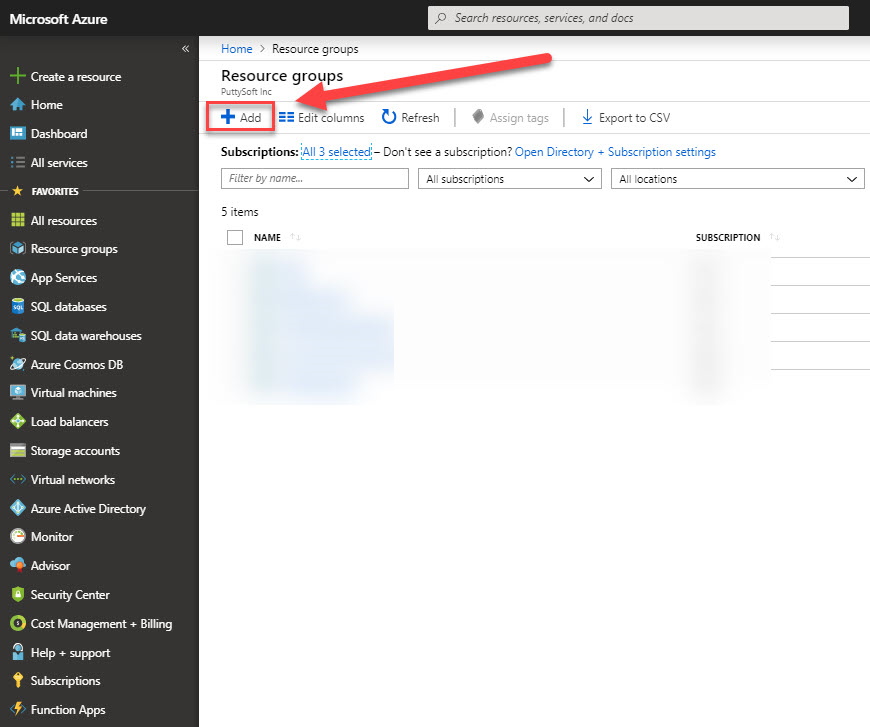
Task: Click Add to create a resource group
Action: click(x=240, y=117)
